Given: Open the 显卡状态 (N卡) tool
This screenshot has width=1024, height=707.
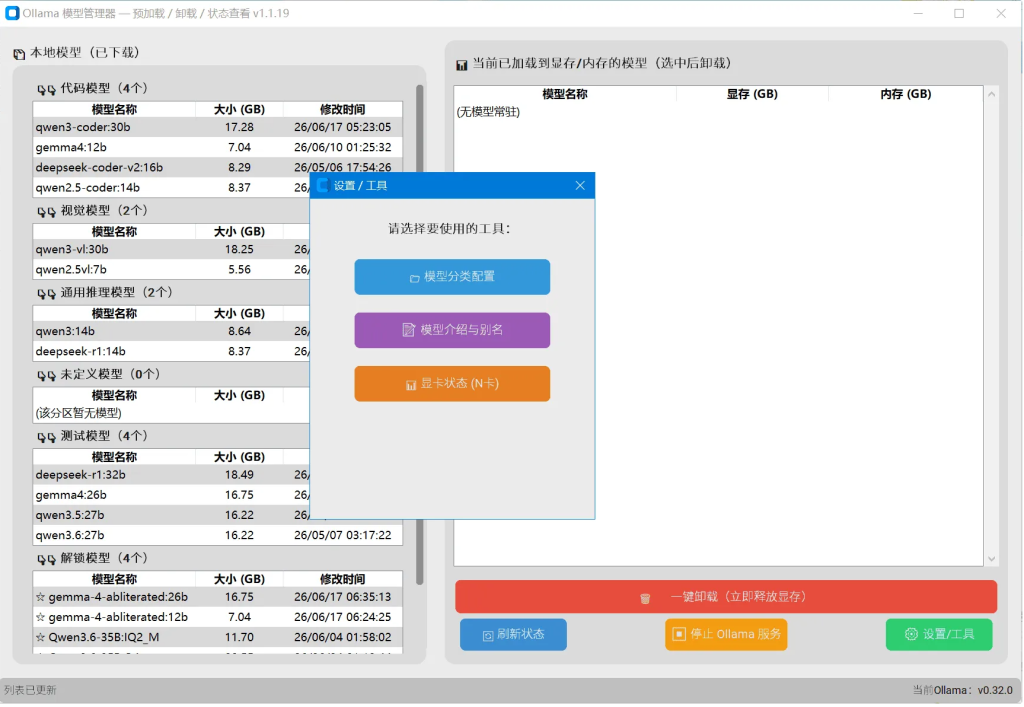Looking at the screenshot, I should point(452,384).
